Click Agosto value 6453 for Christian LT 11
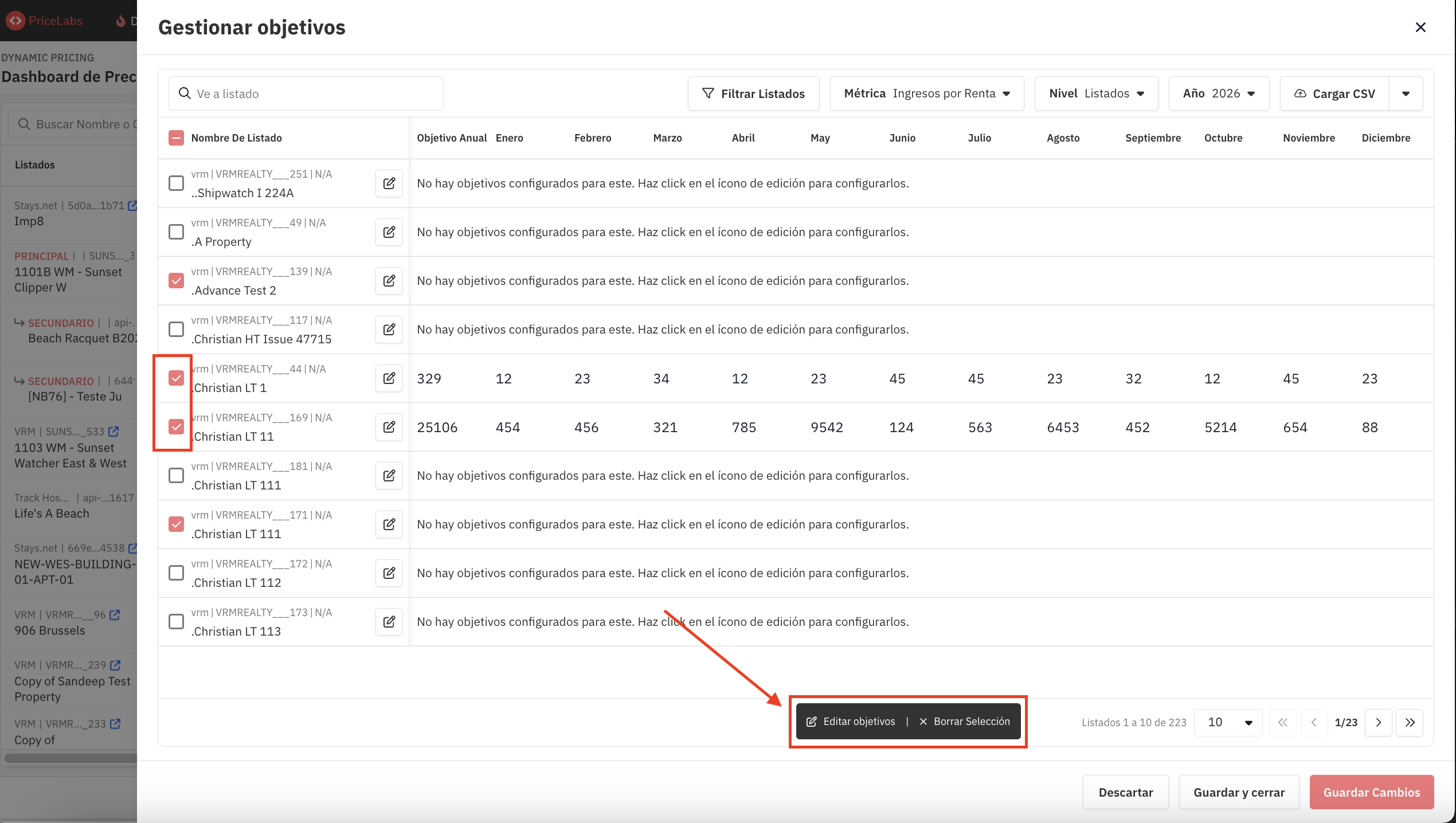 (1063, 427)
